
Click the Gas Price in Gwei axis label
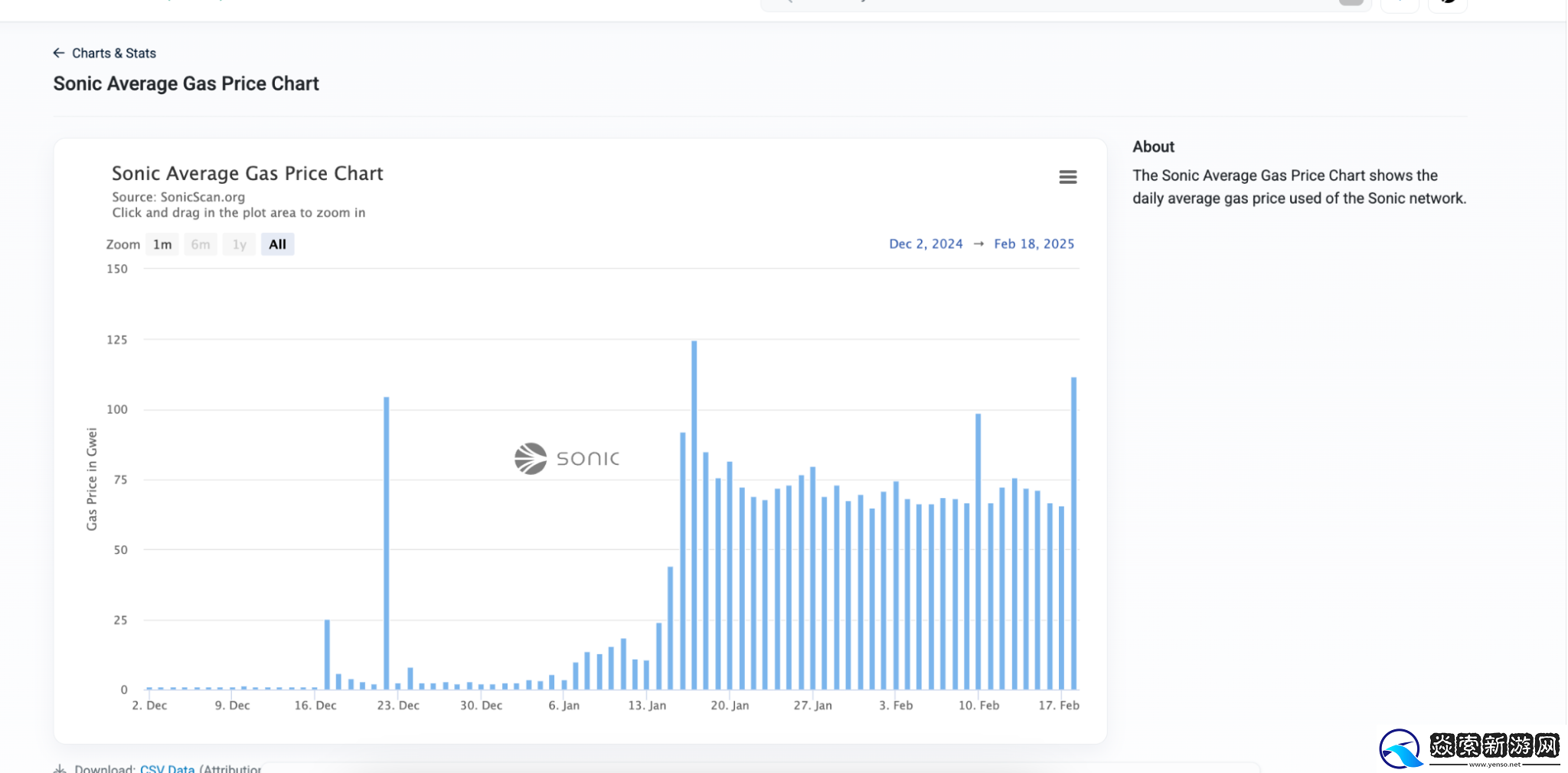tap(92, 479)
